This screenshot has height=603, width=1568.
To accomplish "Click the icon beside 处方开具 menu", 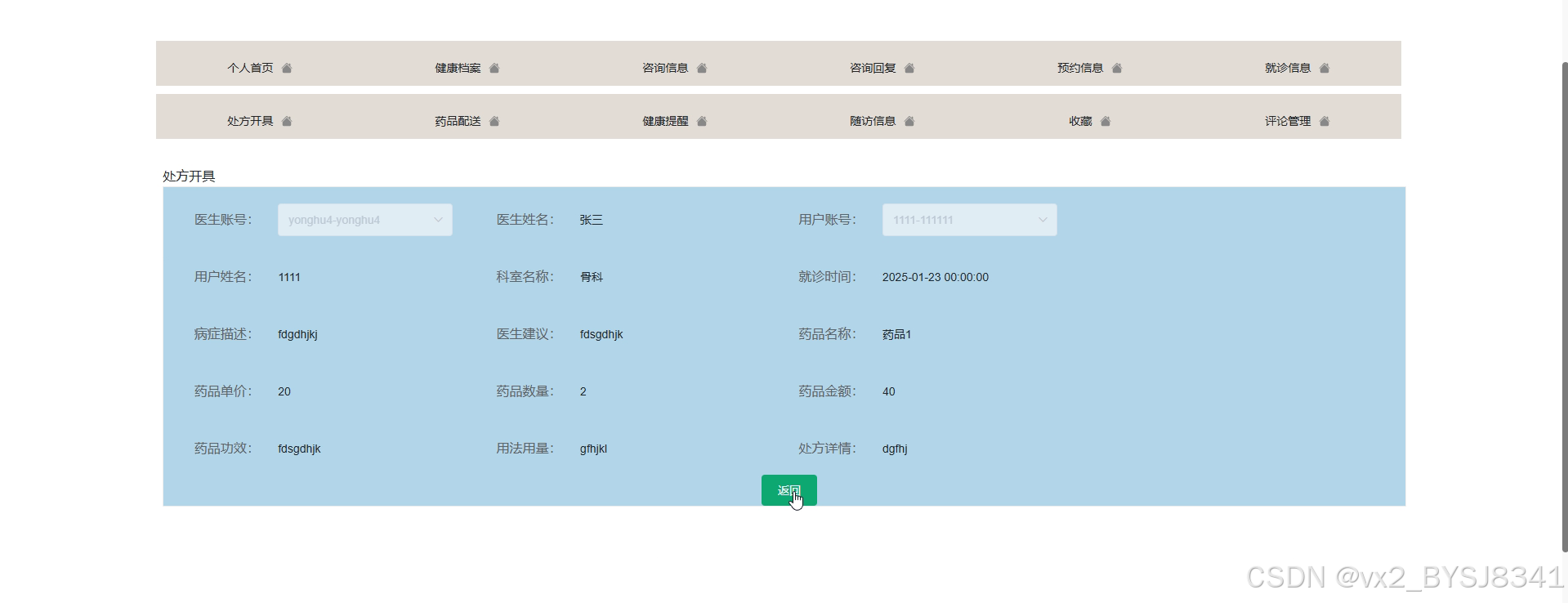I will [x=287, y=121].
